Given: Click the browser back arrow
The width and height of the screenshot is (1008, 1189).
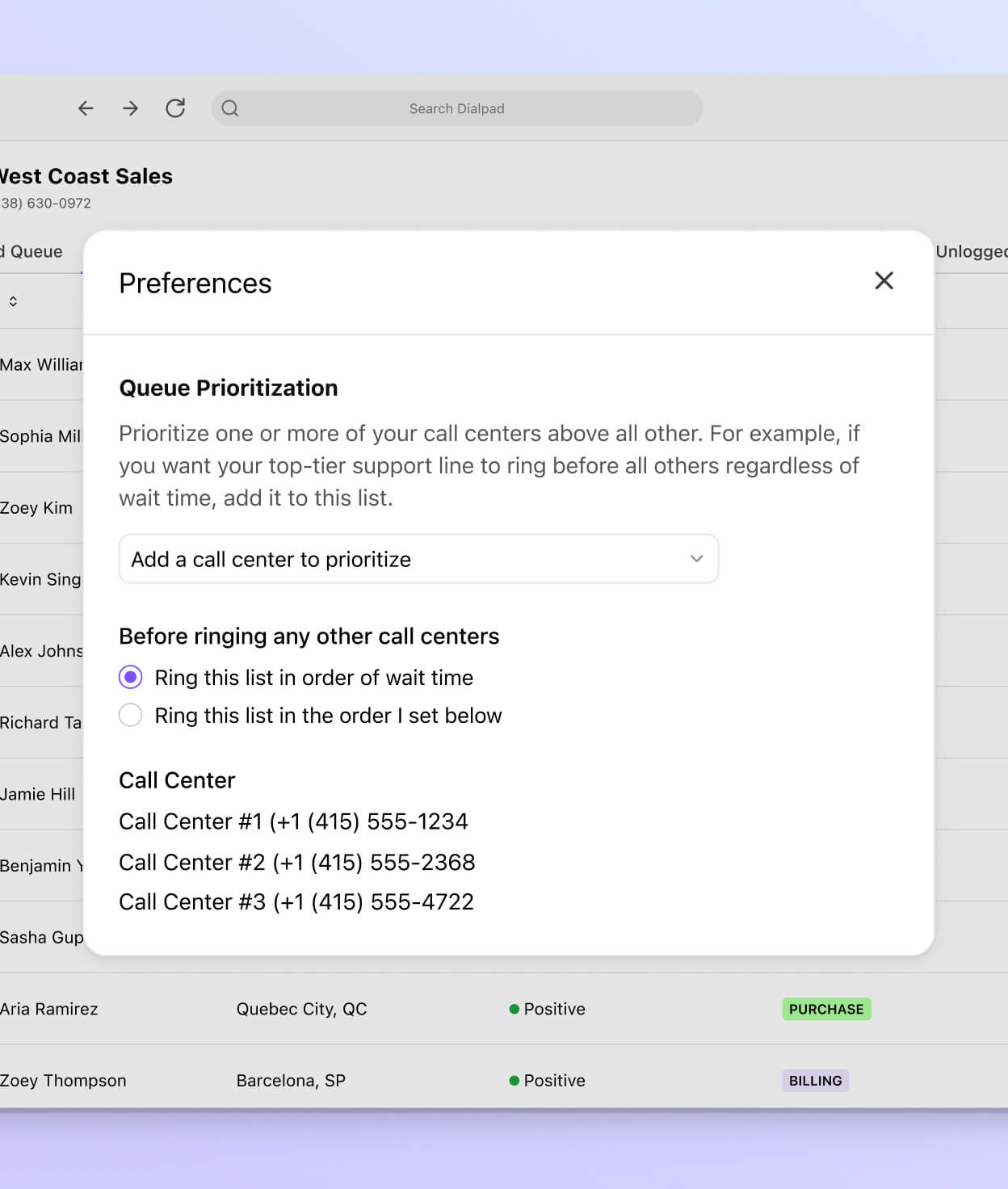Looking at the screenshot, I should point(85,107).
